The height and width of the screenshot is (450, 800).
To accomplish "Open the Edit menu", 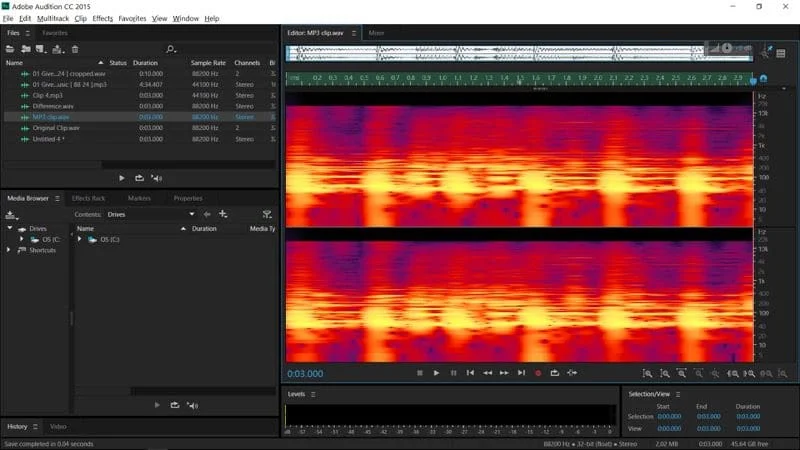I will [x=25, y=18].
